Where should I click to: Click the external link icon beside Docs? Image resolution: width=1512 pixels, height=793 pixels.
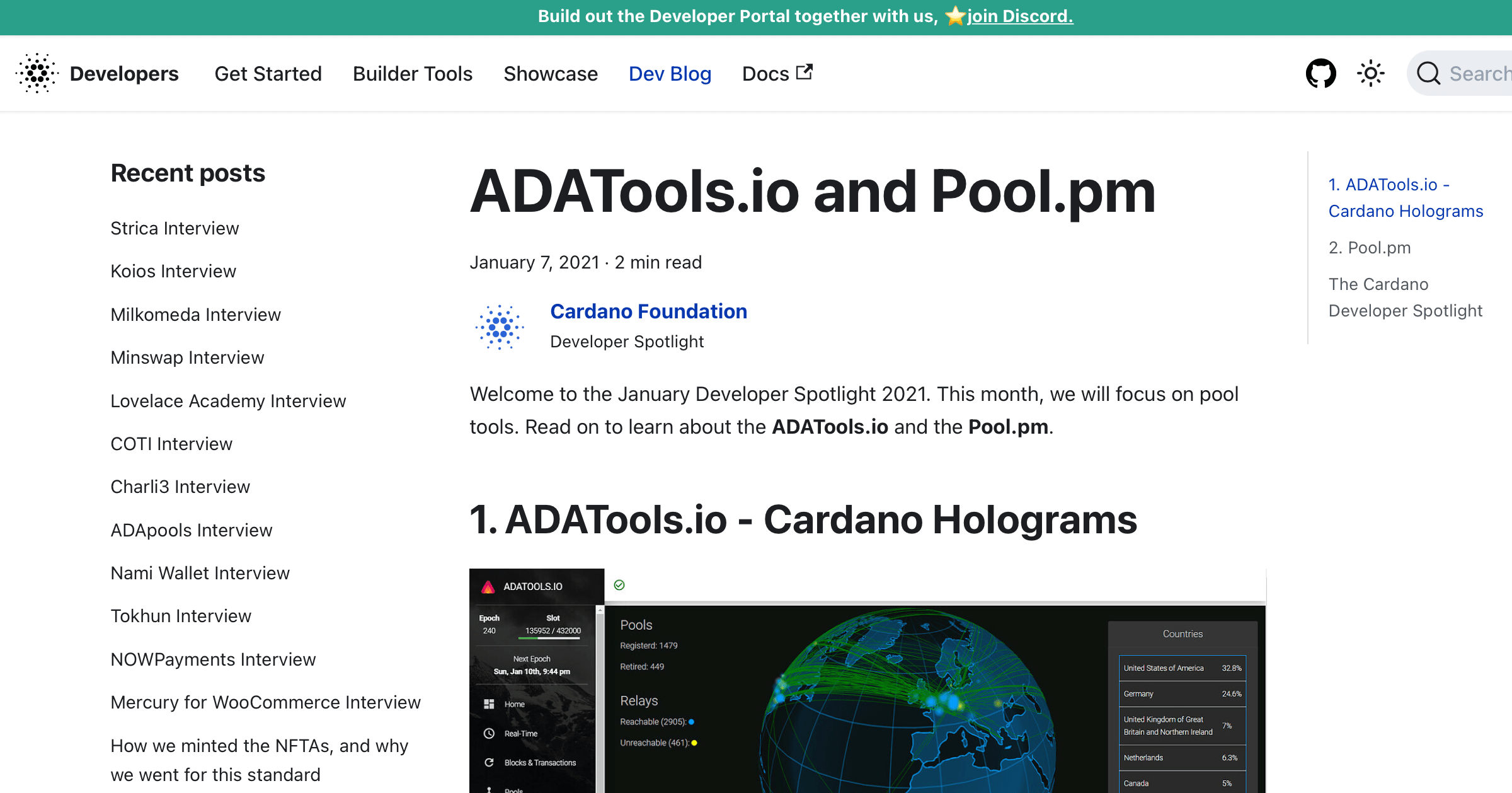(x=804, y=72)
